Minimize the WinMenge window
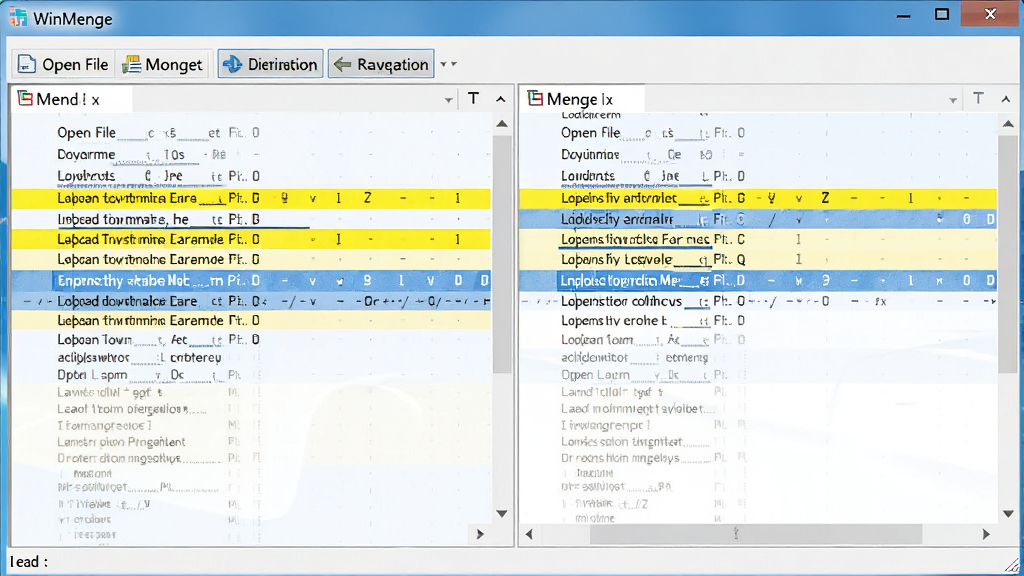The image size is (1024, 576). click(904, 16)
